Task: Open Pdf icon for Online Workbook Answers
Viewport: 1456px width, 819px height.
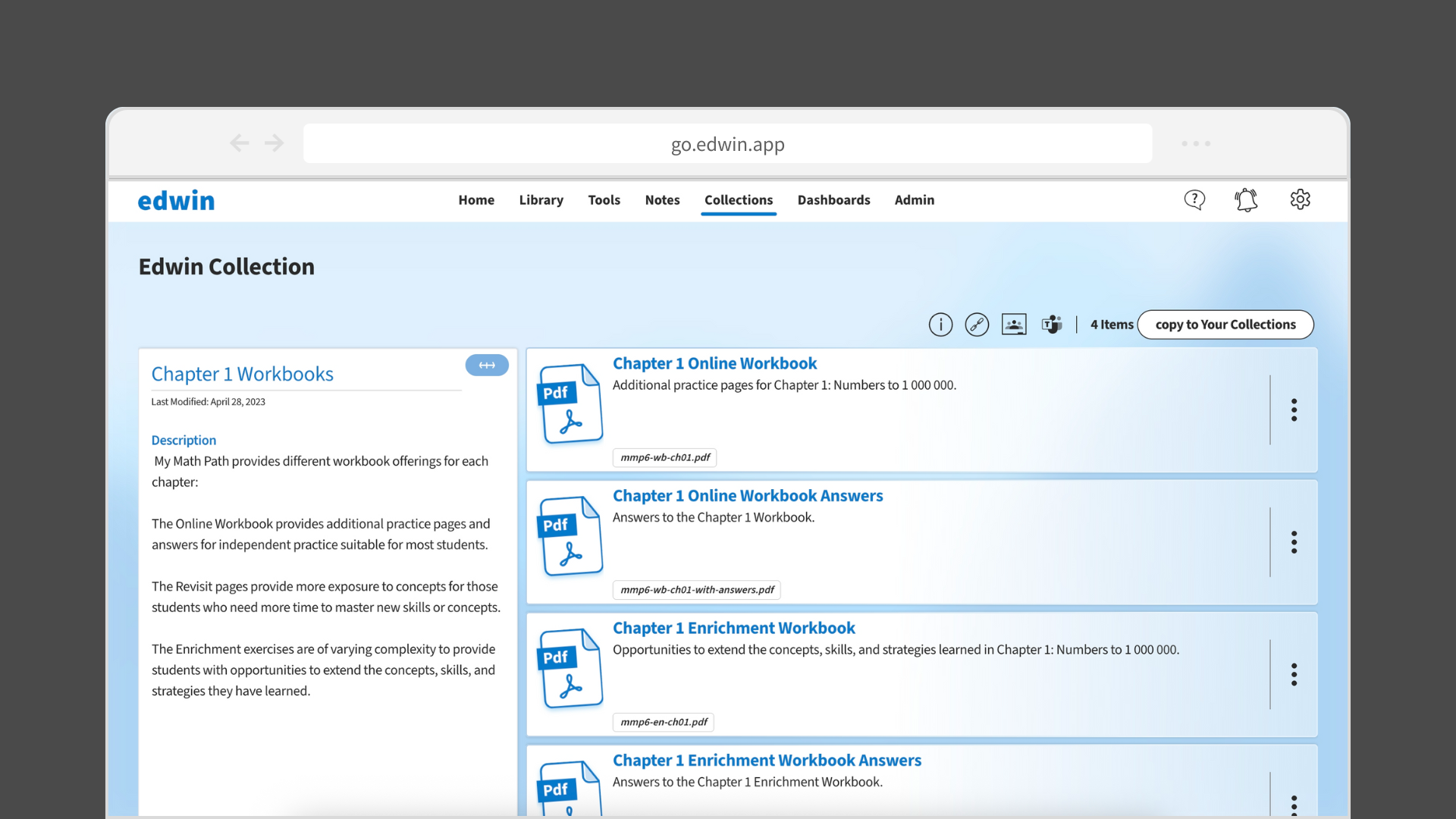Action: point(570,536)
